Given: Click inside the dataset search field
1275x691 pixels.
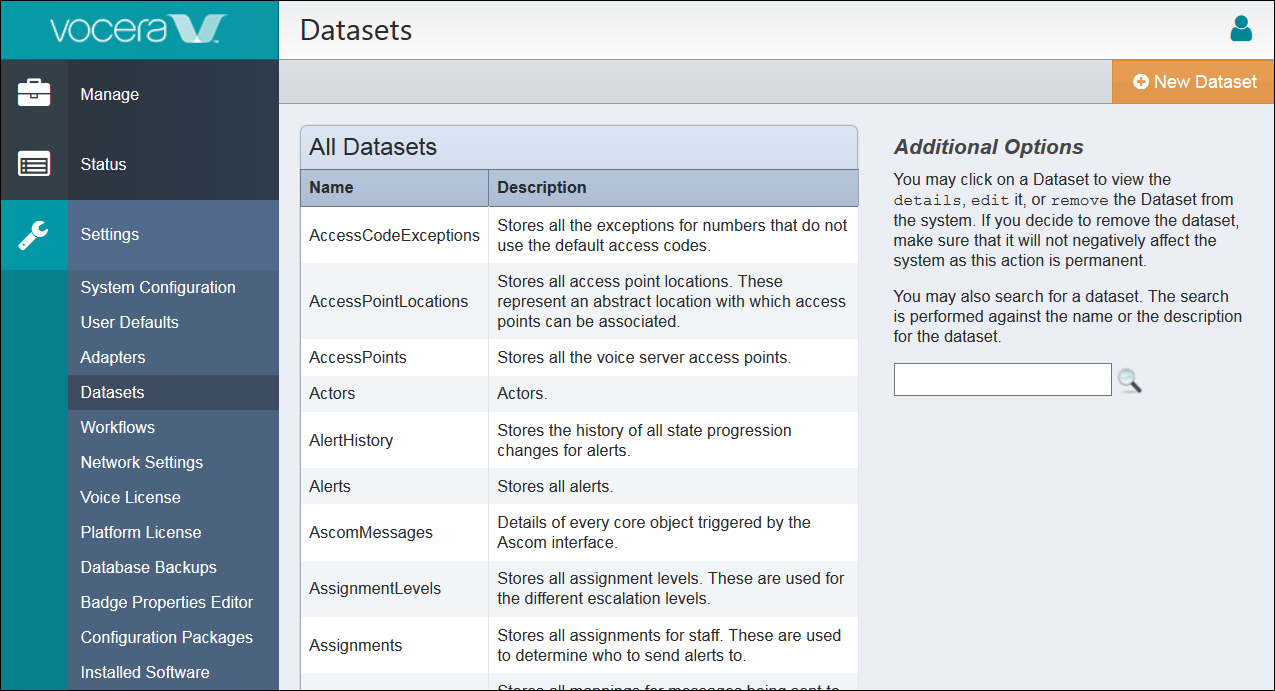Looking at the screenshot, I should (1002, 379).
